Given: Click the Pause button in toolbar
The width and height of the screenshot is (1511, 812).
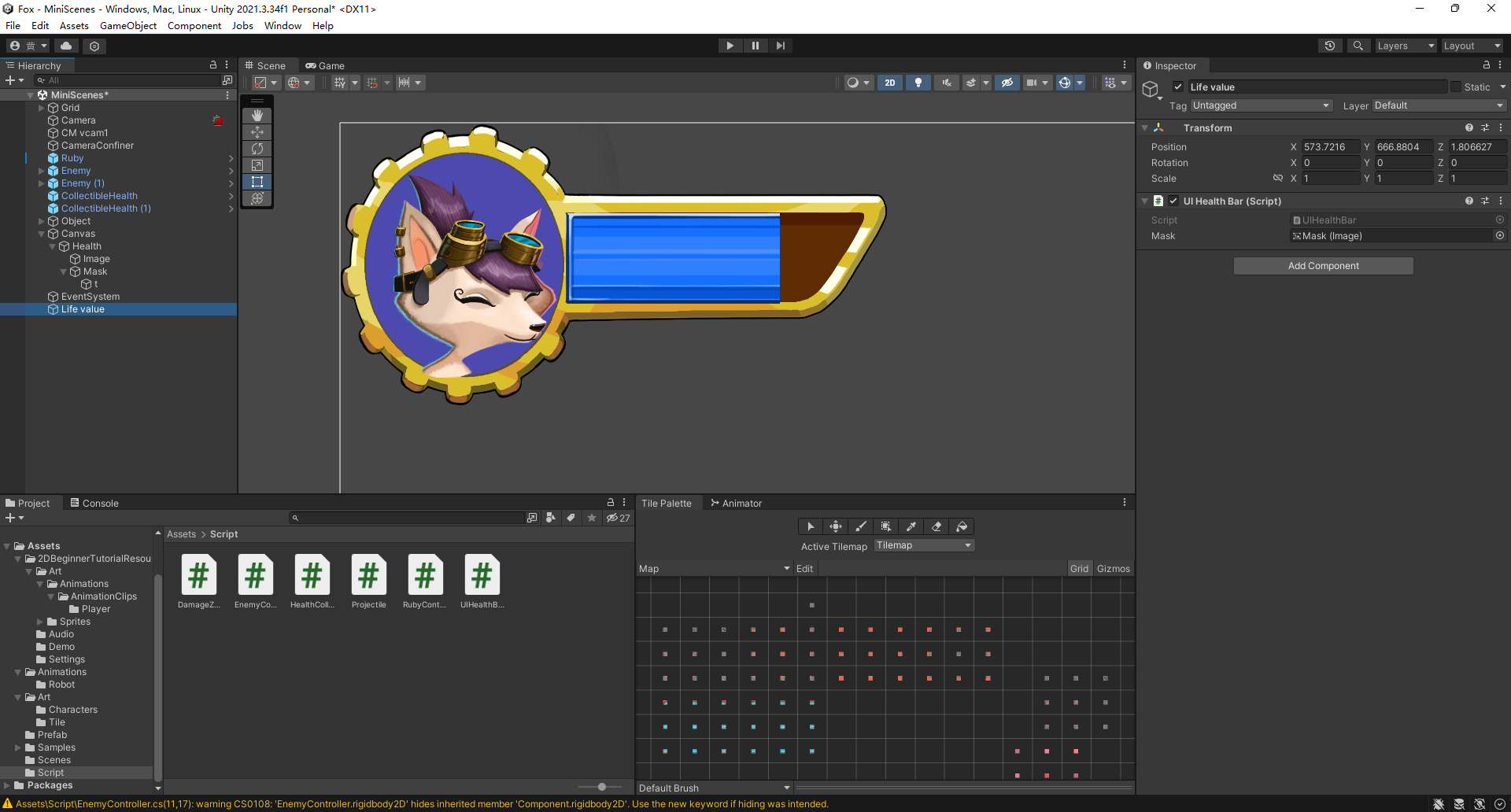Looking at the screenshot, I should point(755,46).
